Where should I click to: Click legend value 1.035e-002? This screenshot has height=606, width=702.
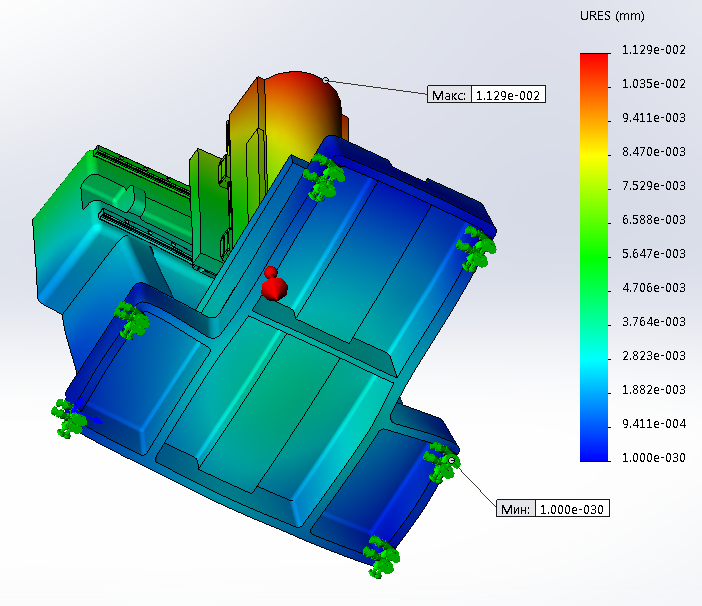[654, 84]
